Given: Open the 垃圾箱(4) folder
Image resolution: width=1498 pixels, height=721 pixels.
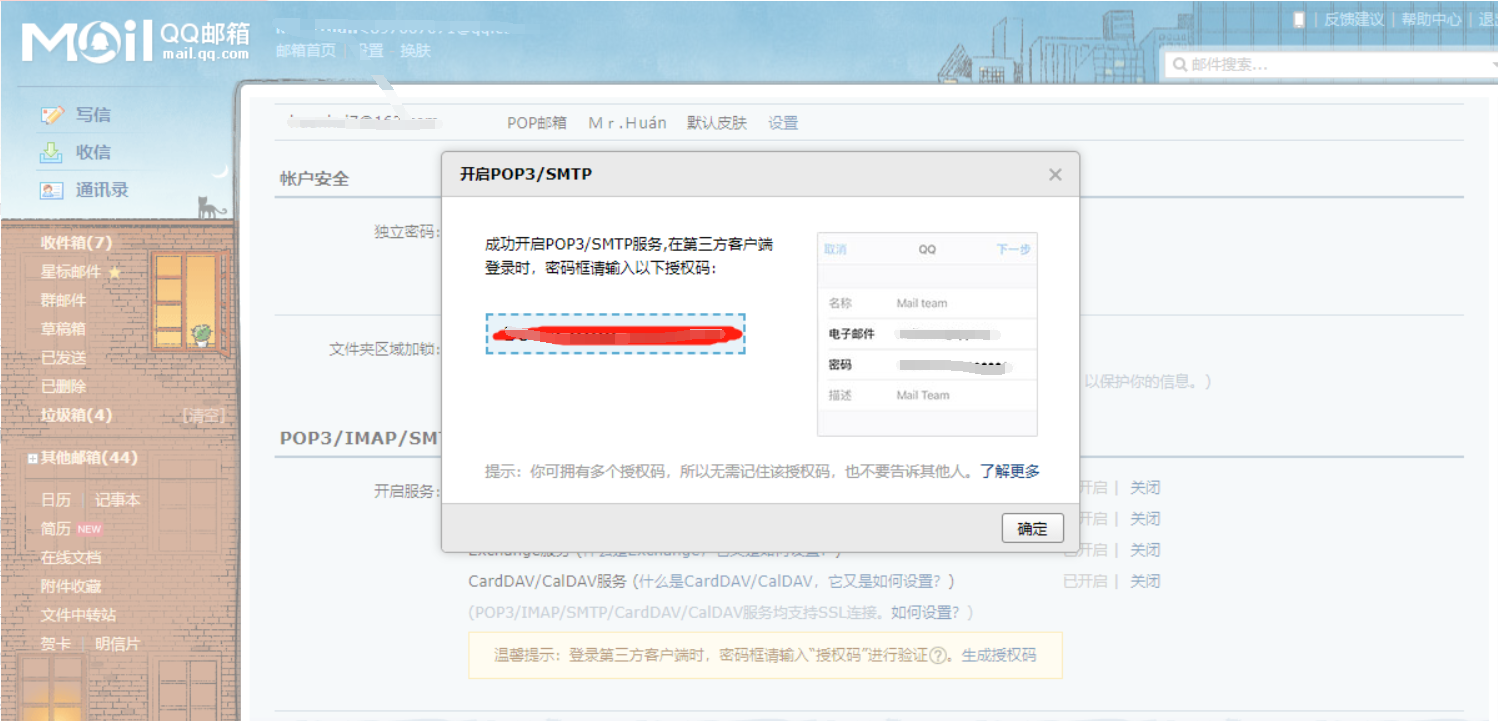Looking at the screenshot, I should pyautogui.click(x=76, y=415).
